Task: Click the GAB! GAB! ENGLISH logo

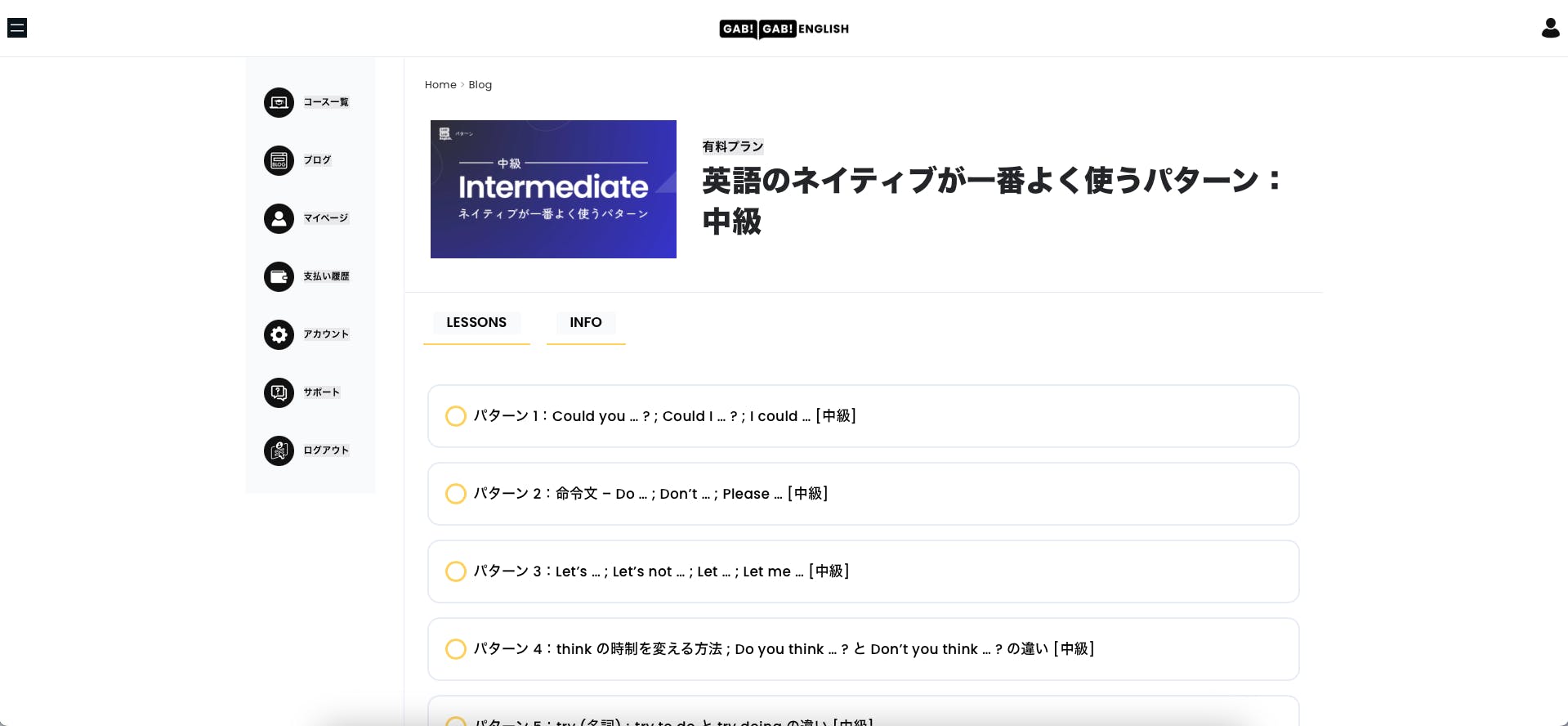Action: [784, 29]
